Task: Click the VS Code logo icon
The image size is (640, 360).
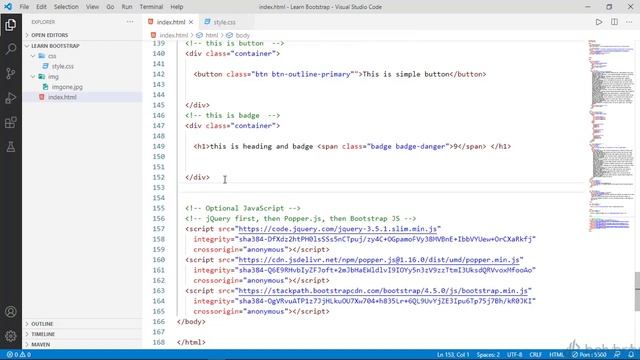Action: pos(8,7)
